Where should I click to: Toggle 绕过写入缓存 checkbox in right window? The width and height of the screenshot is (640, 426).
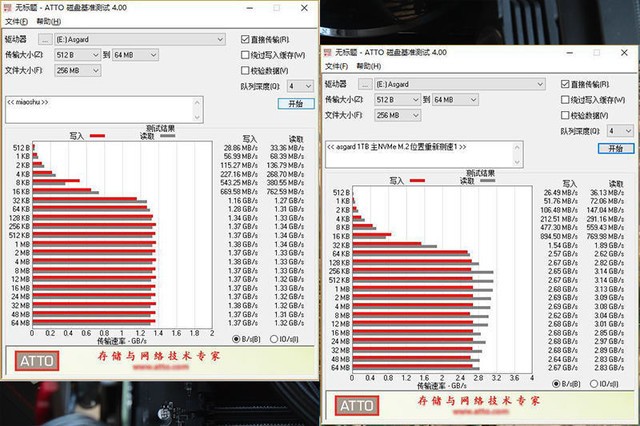point(565,100)
